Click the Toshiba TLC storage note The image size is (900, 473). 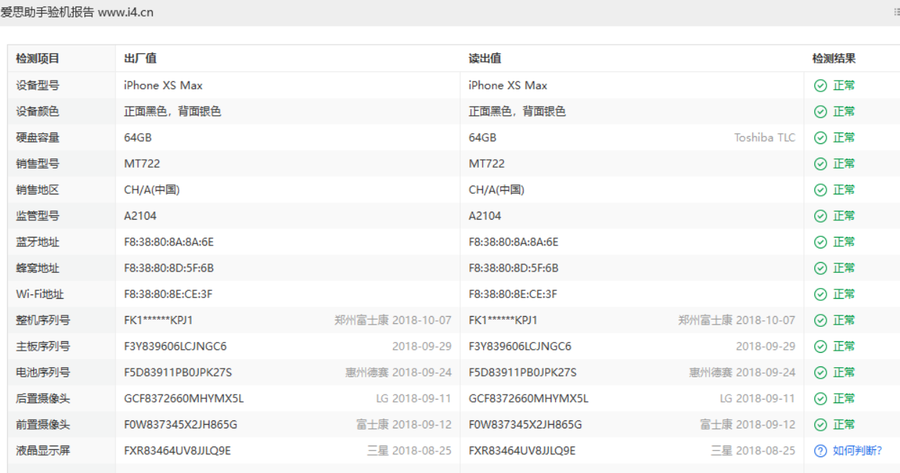[765, 138]
